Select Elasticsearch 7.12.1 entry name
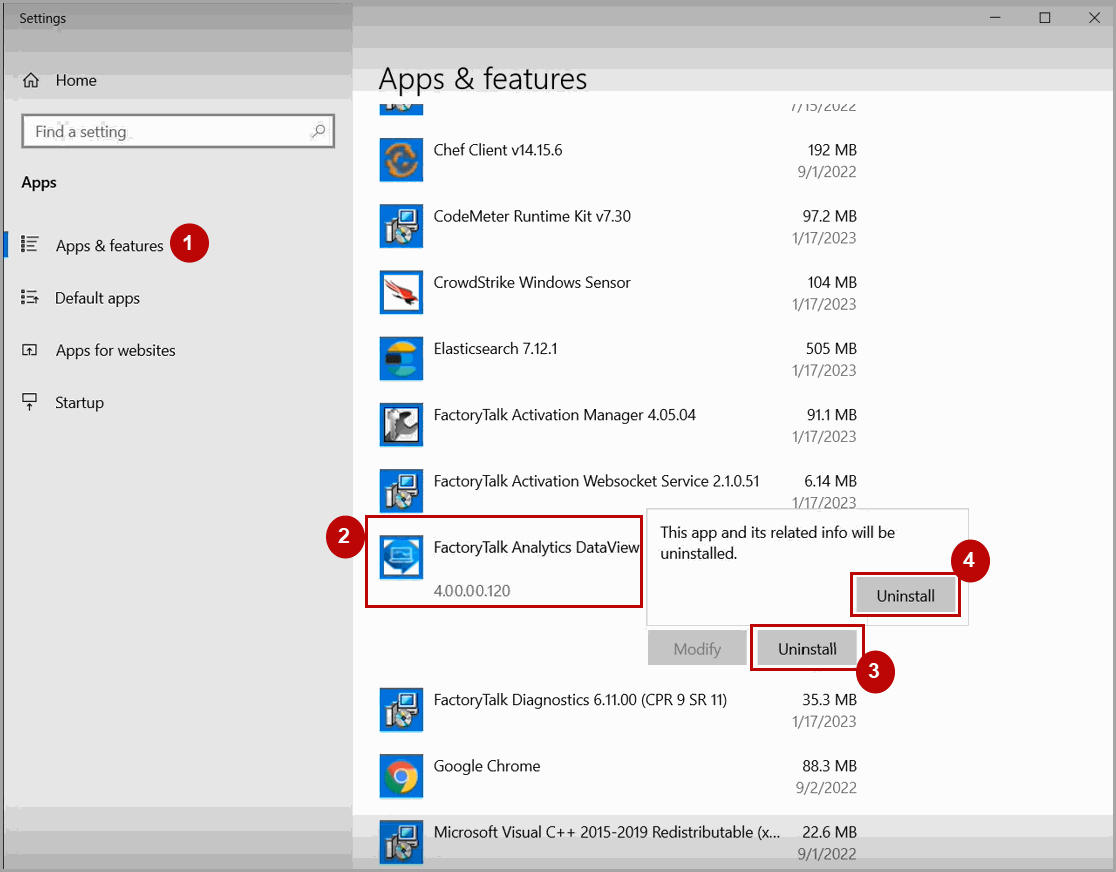The height and width of the screenshot is (872, 1116). click(x=495, y=349)
